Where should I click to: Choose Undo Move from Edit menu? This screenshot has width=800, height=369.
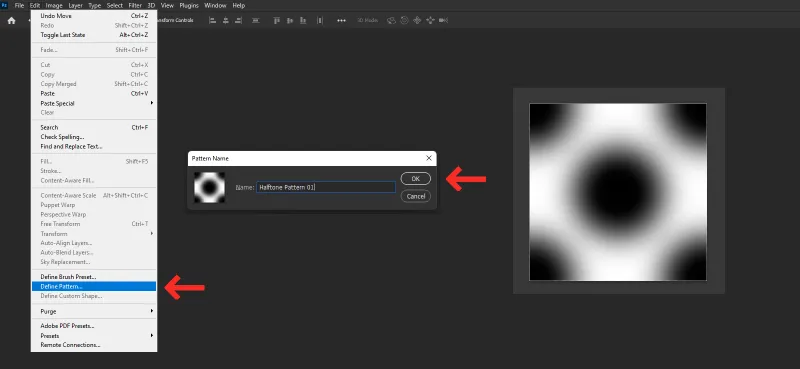(94, 16)
